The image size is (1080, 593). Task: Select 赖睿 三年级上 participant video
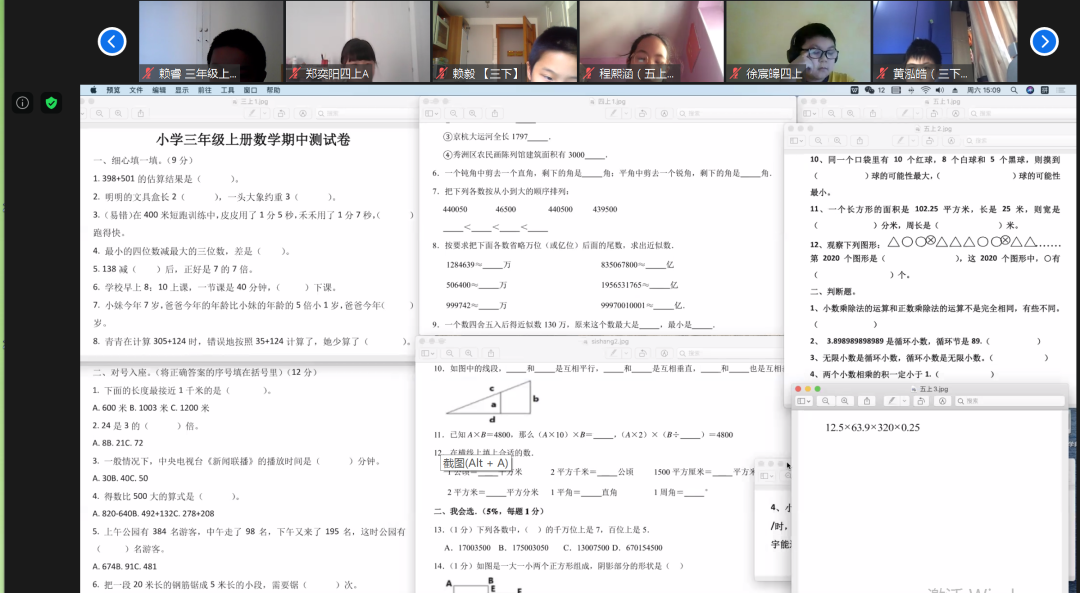[x=211, y=41]
